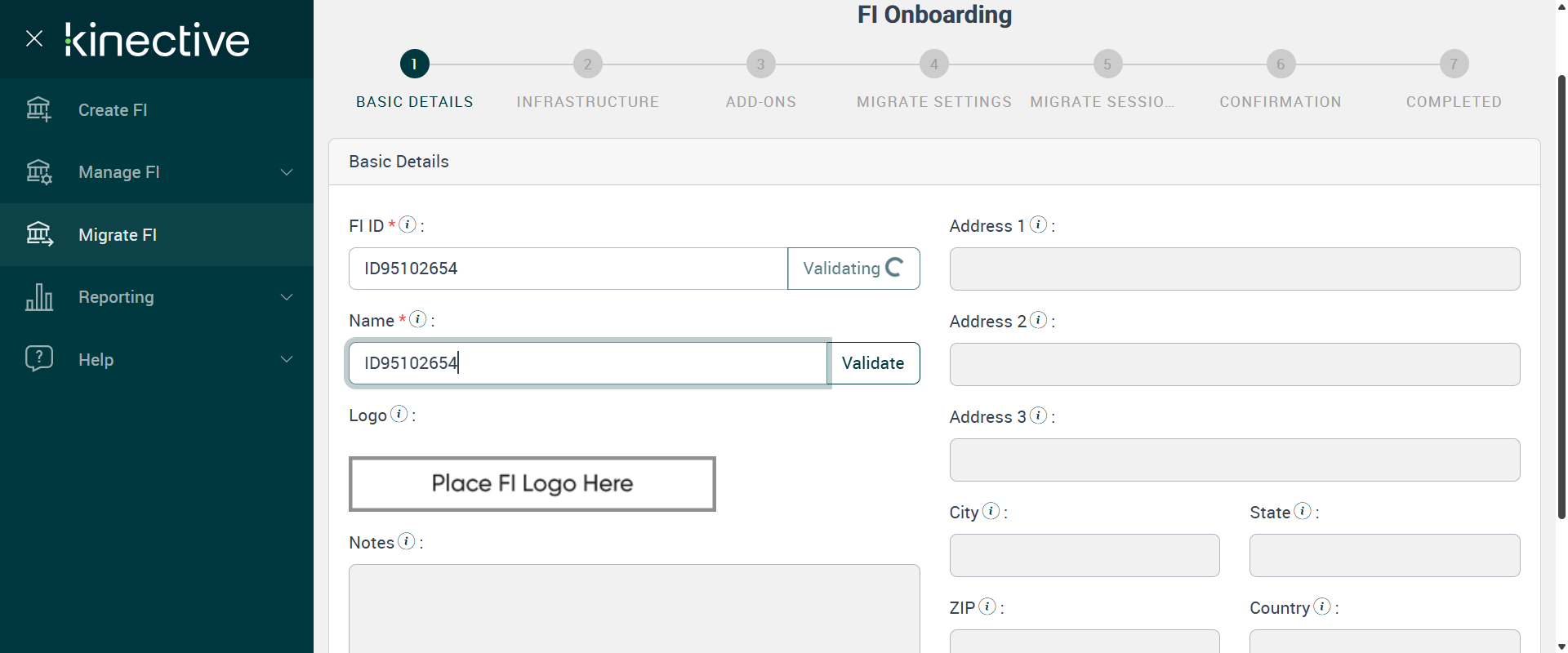Image resolution: width=1568 pixels, height=653 pixels.
Task: Click the Address 1 info icon
Action: pyautogui.click(x=1039, y=224)
